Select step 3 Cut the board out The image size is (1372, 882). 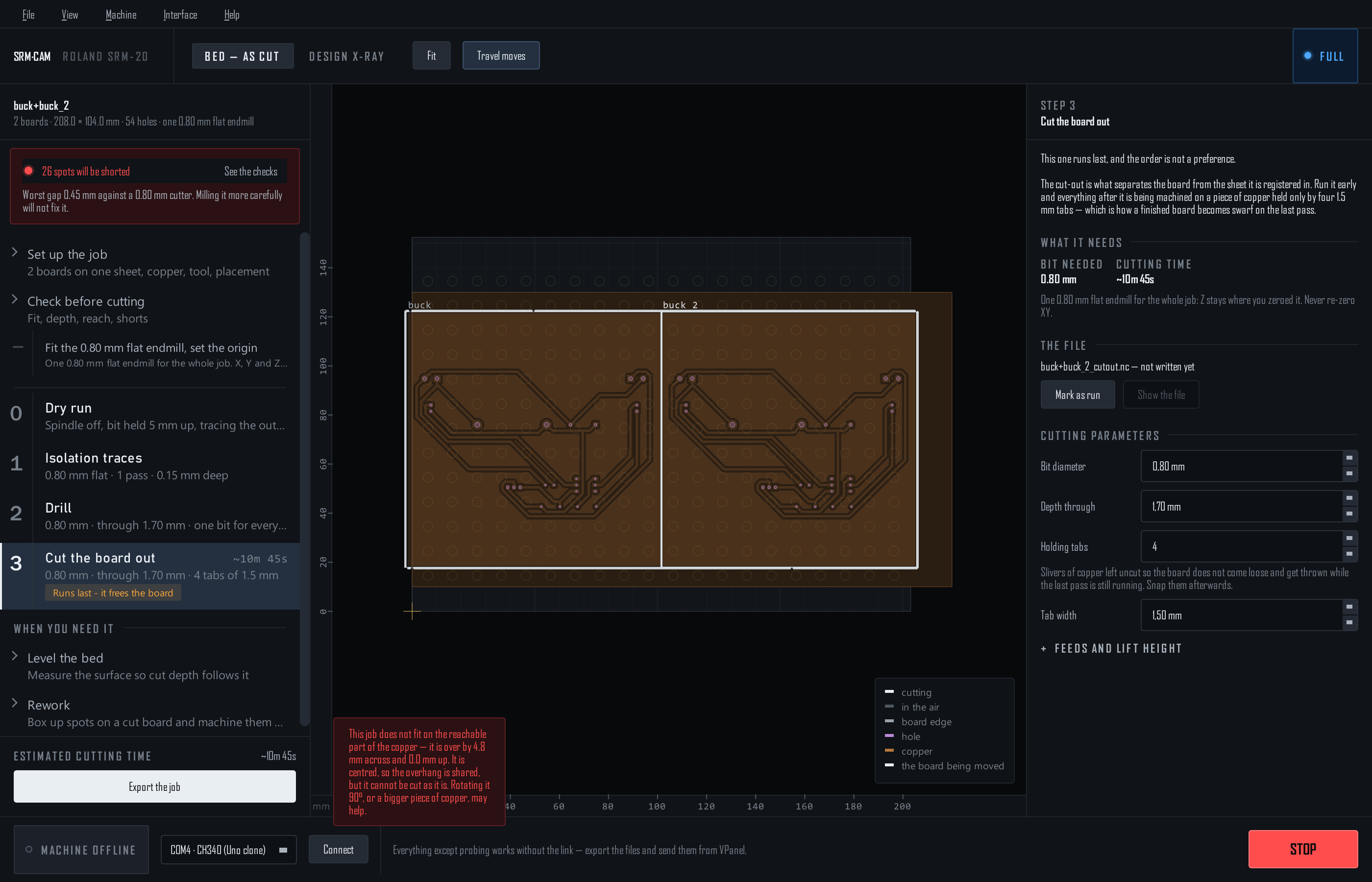click(x=150, y=576)
